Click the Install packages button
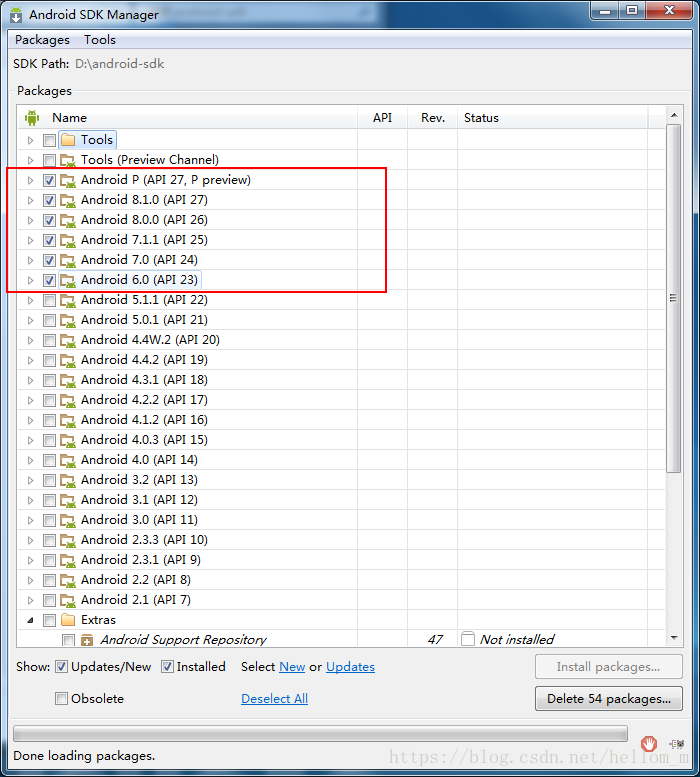700x777 pixels. [x=609, y=667]
